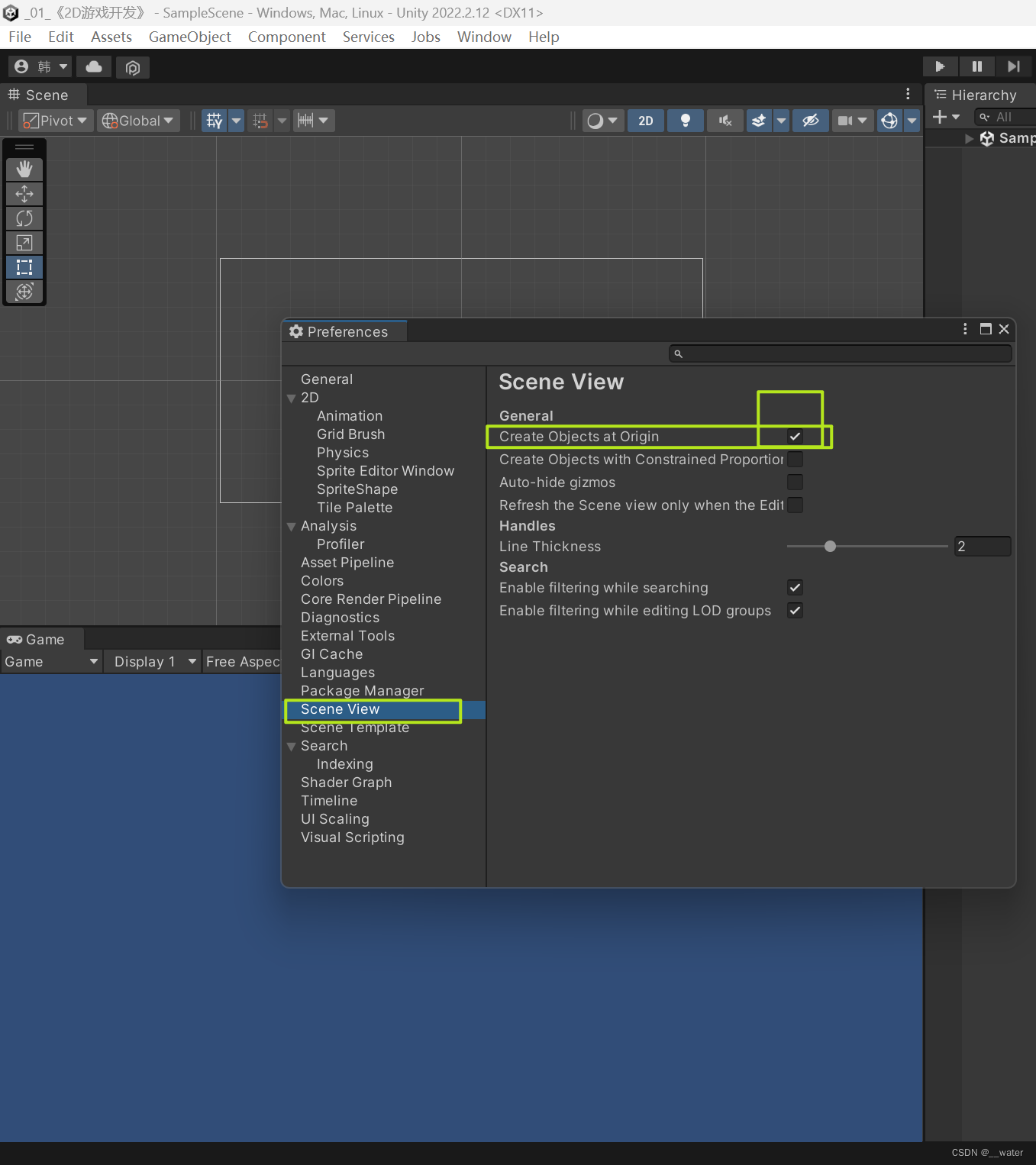Select the Move tool
This screenshot has width=1036, height=1165.
[x=24, y=193]
